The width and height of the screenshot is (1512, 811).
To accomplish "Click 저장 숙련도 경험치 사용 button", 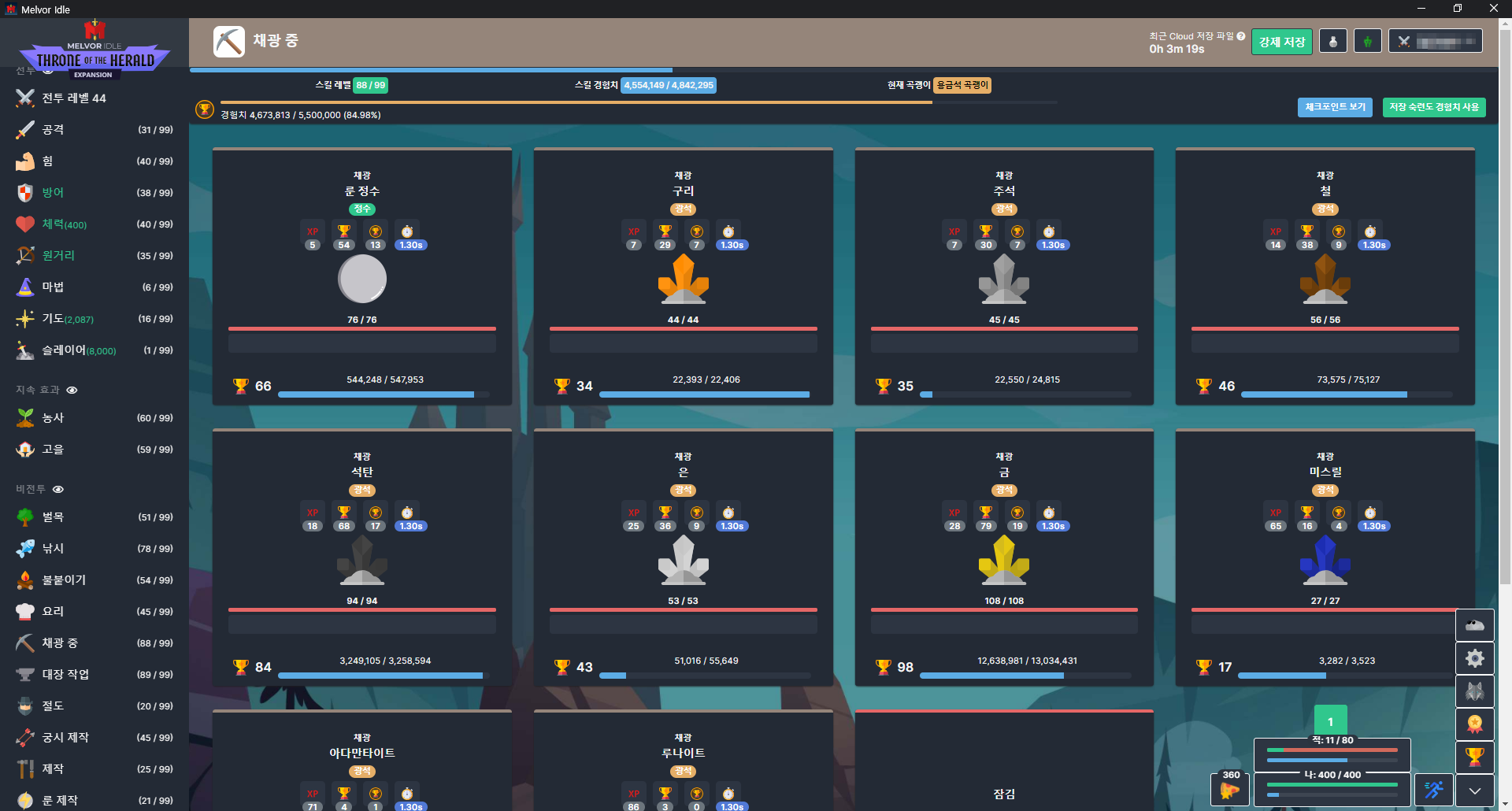I will 1434,107.
